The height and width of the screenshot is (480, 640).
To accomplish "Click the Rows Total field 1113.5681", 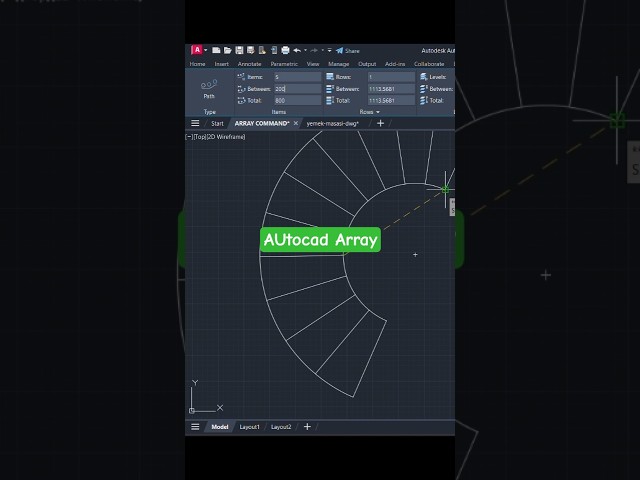I will pyautogui.click(x=391, y=100).
